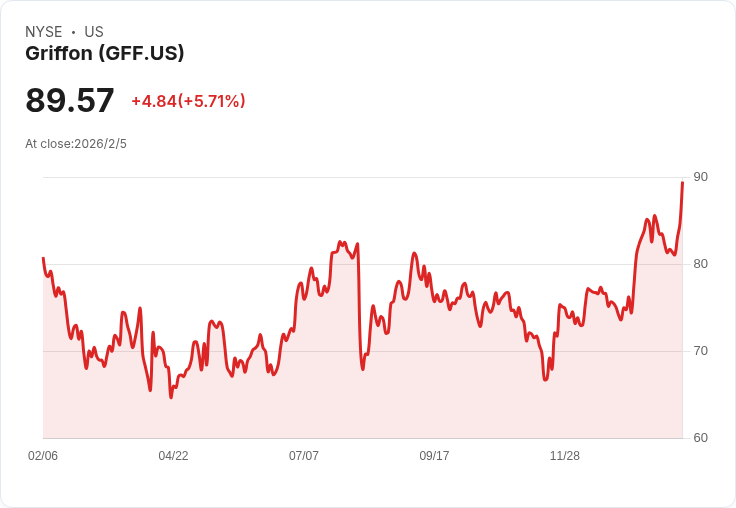Click the At close:2026/2/5 timestamp
This screenshot has height=508, width=736.
click(76, 144)
